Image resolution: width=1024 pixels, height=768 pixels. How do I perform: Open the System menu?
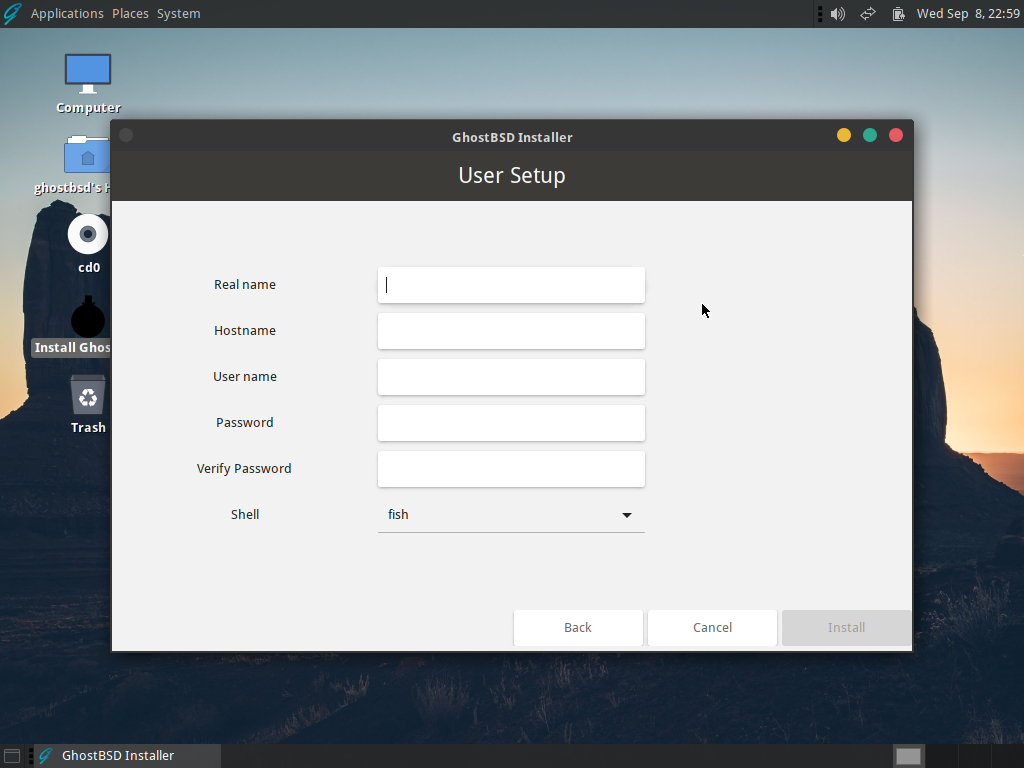(178, 14)
